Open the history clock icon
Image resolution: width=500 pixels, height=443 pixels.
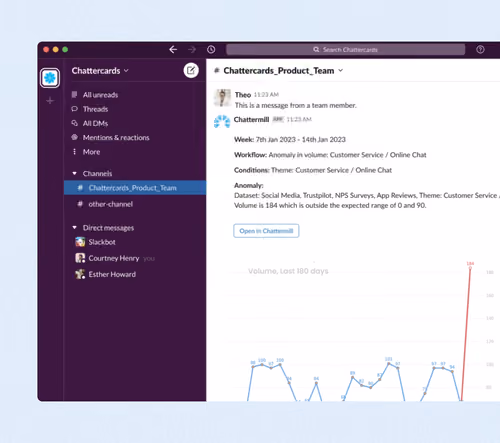coord(211,50)
